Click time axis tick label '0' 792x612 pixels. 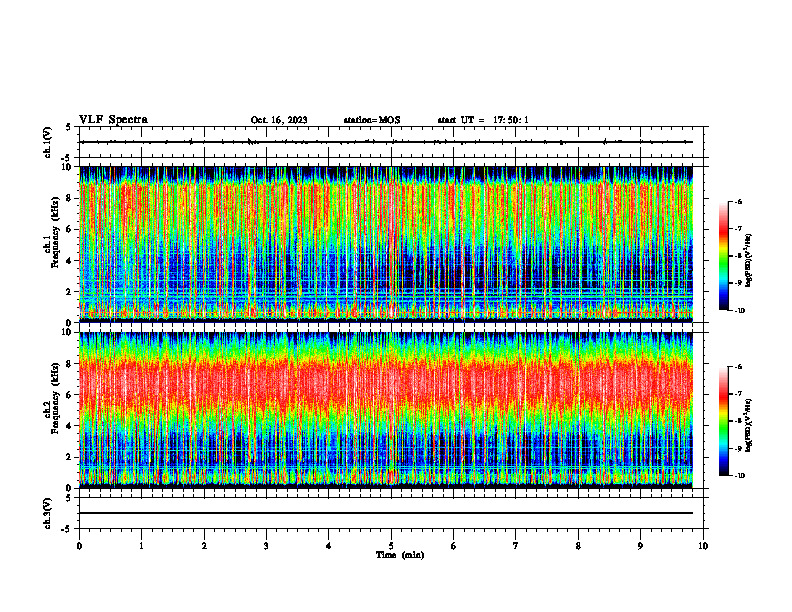tap(79, 546)
